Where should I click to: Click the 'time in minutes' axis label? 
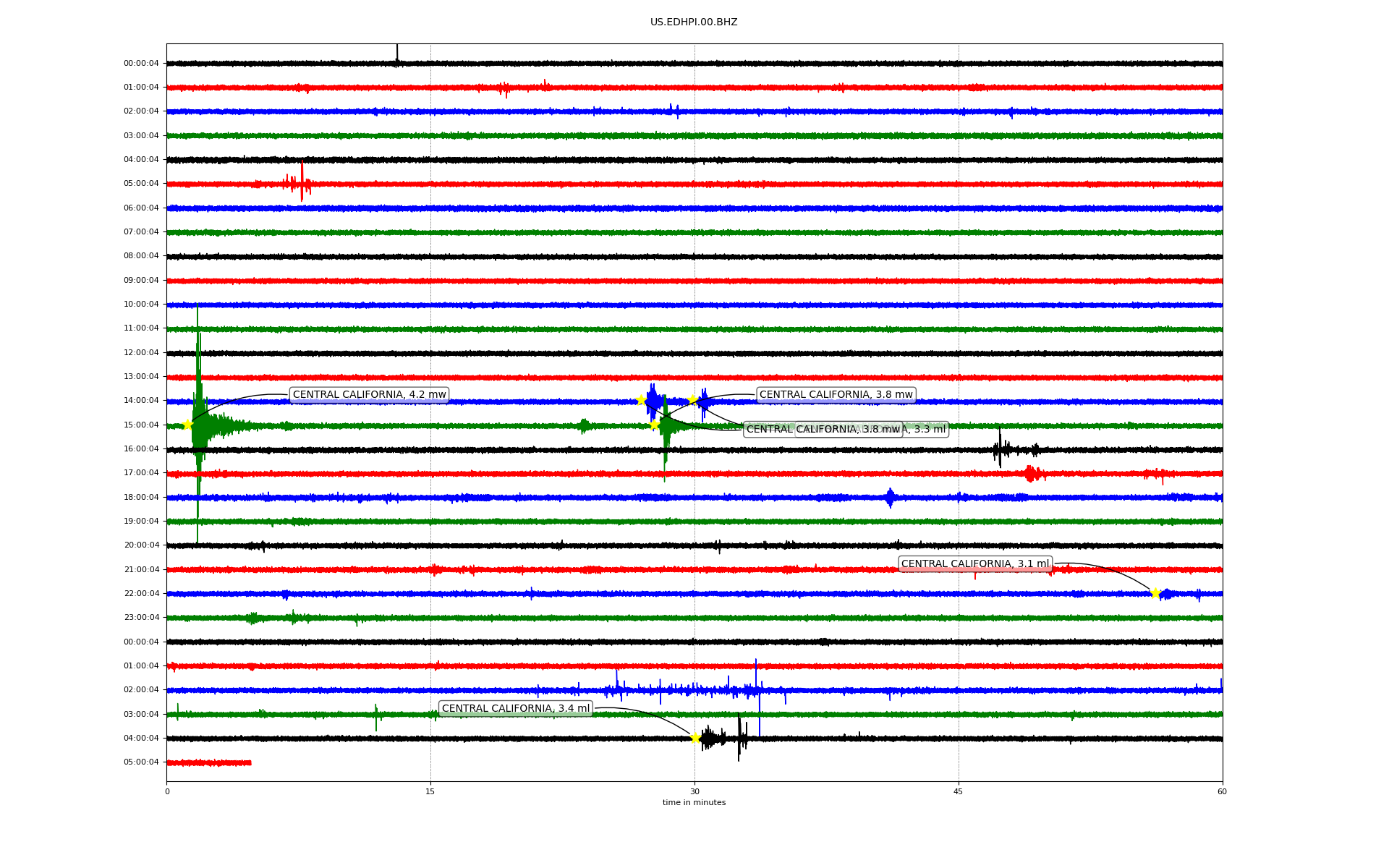point(694,803)
